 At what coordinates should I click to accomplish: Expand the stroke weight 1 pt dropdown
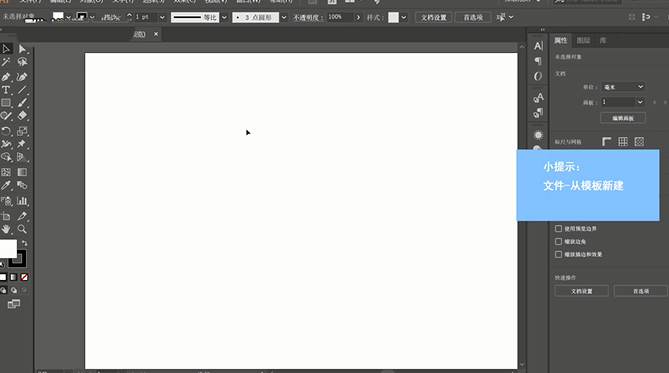(x=162, y=17)
